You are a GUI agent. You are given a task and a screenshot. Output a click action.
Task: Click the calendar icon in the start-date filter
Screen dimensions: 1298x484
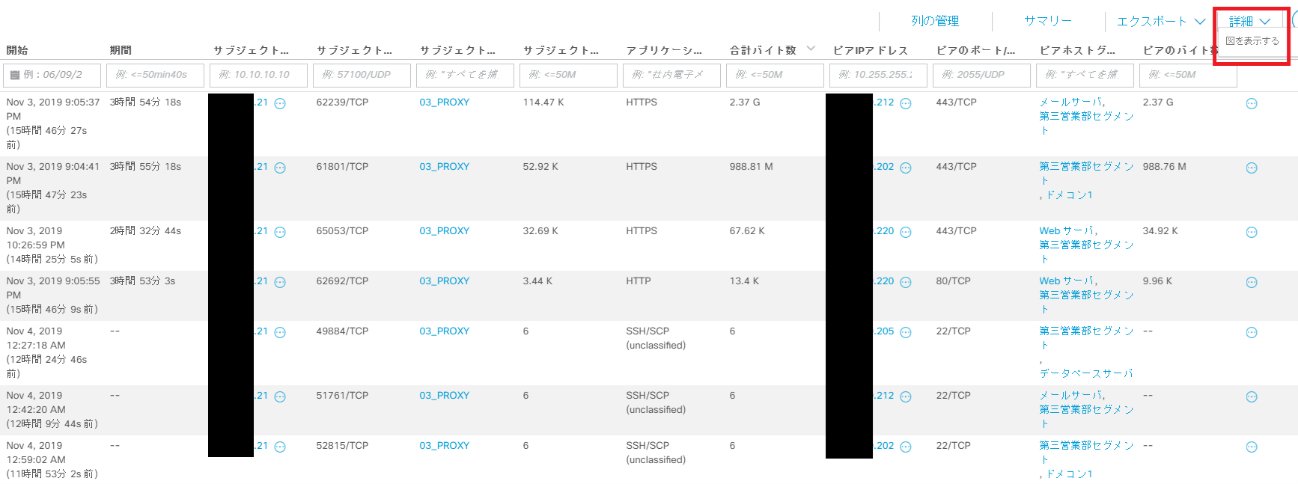click(x=15, y=75)
